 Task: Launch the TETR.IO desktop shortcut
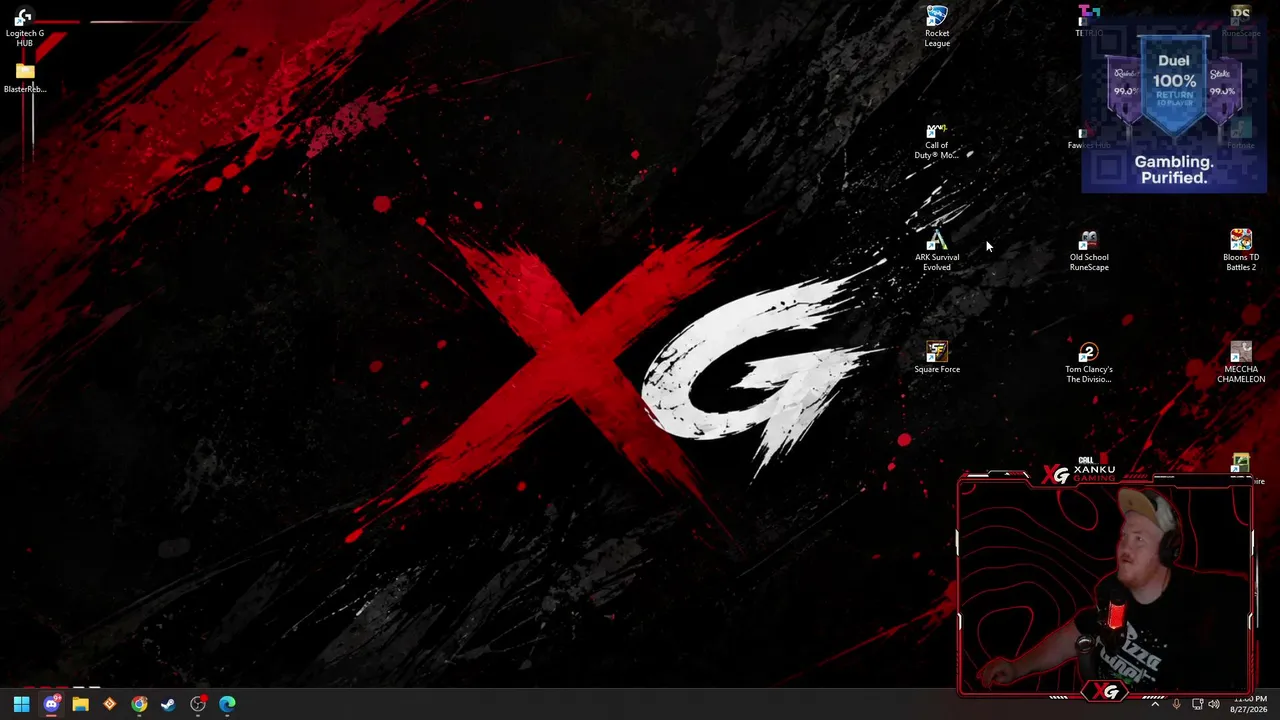[1088, 22]
